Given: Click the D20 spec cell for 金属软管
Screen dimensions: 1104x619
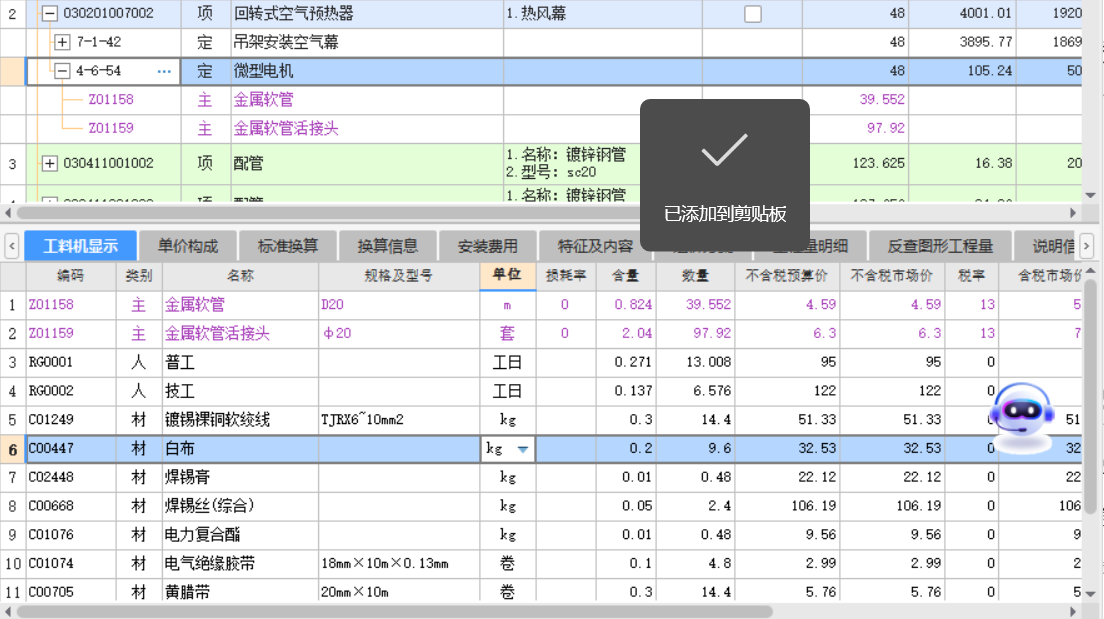Looking at the screenshot, I should click(399, 305).
